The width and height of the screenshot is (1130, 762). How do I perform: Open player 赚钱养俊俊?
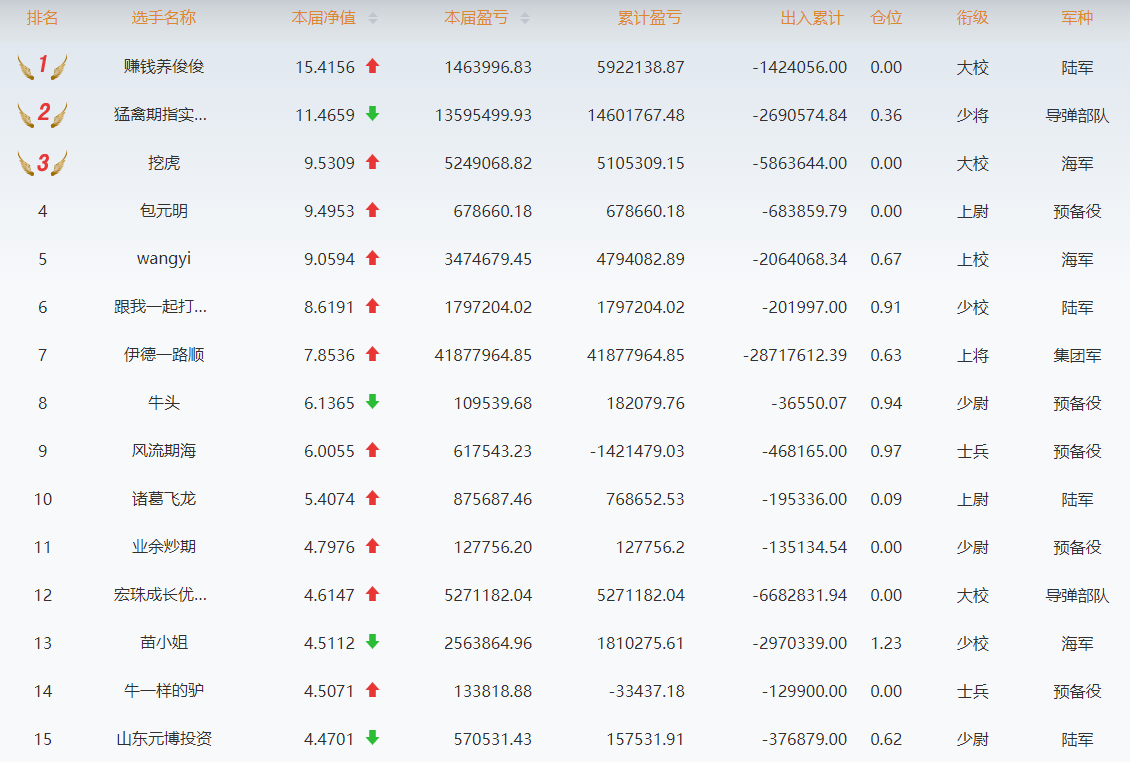[164, 67]
